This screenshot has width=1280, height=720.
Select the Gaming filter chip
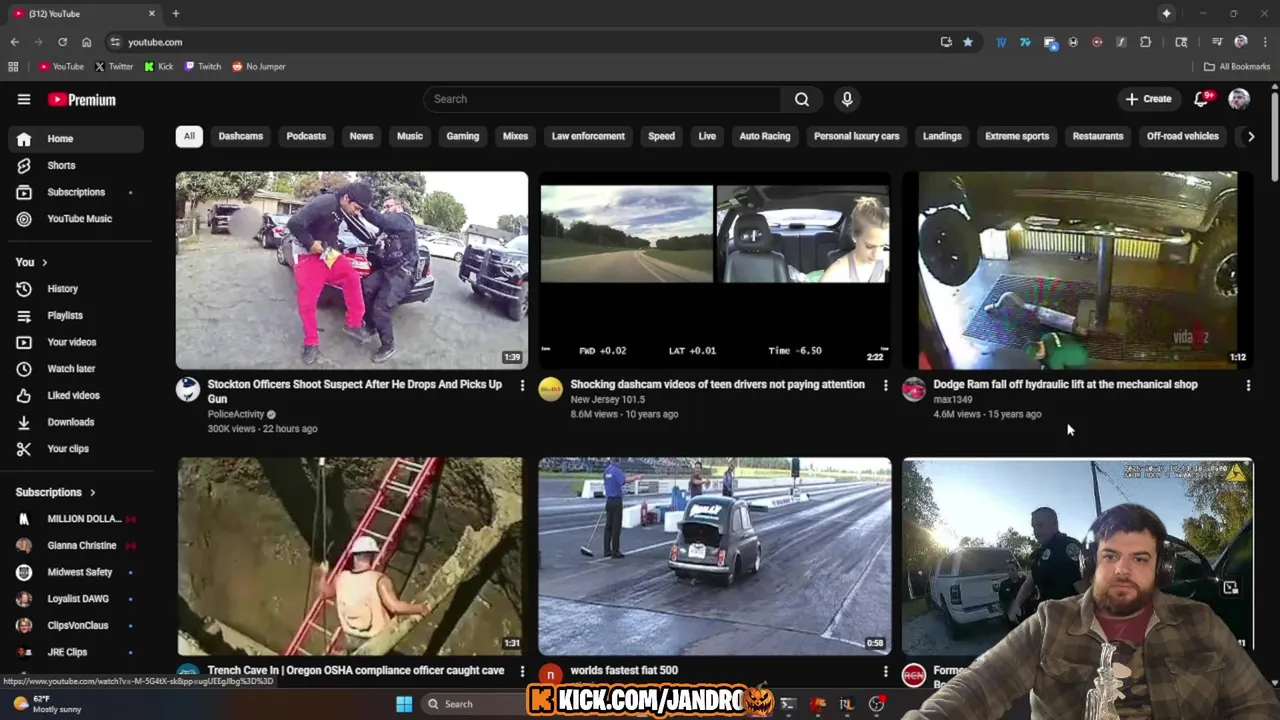point(463,136)
